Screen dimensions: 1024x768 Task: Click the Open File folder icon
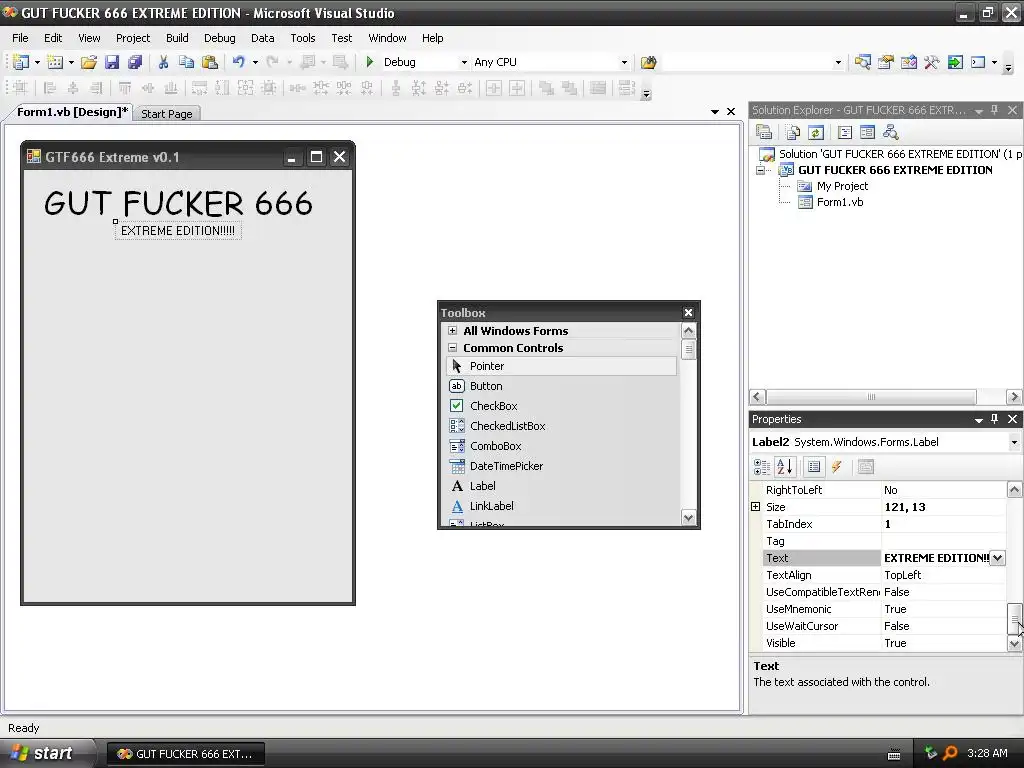point(89,62)
